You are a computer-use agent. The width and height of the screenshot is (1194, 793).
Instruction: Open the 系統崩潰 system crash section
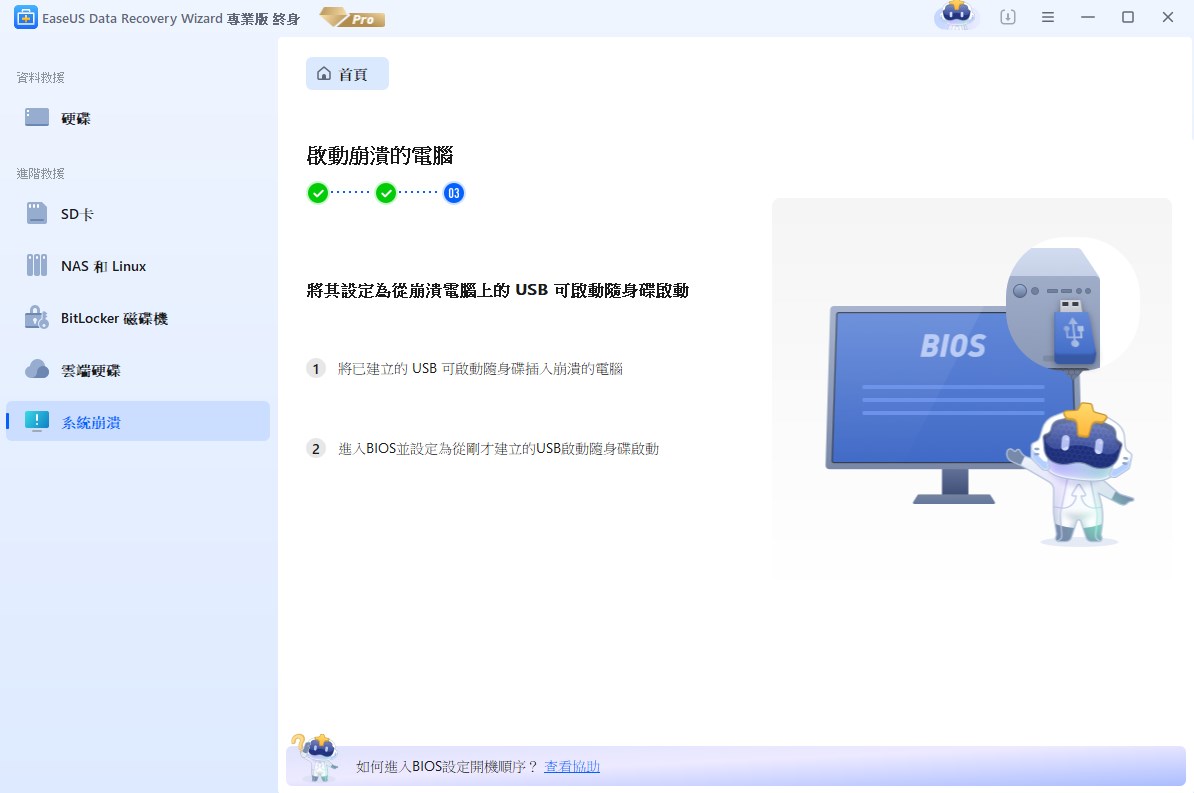36,421
